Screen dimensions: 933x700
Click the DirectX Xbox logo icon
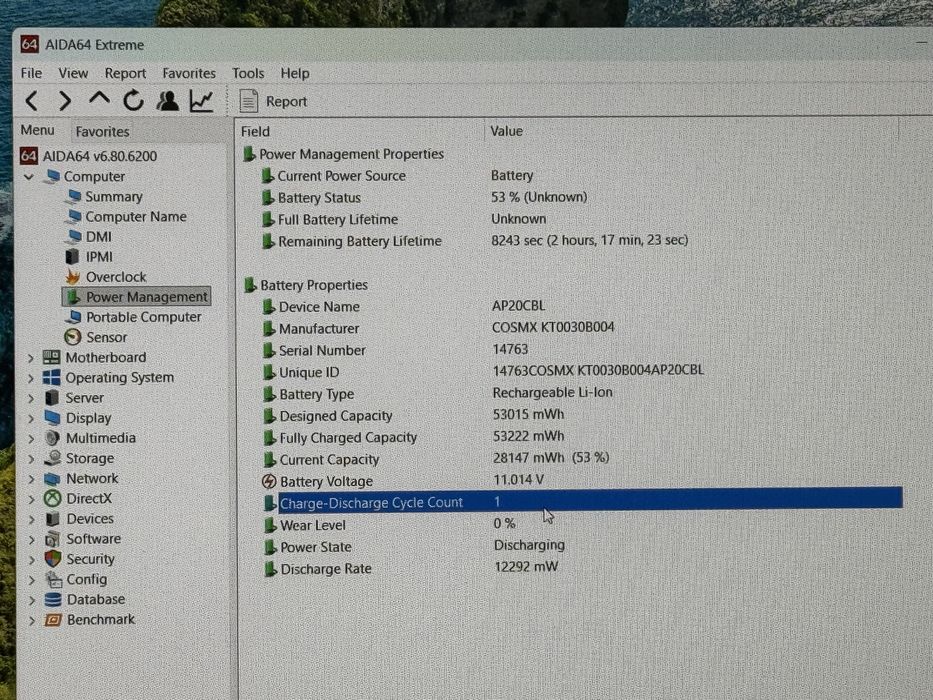53,499
